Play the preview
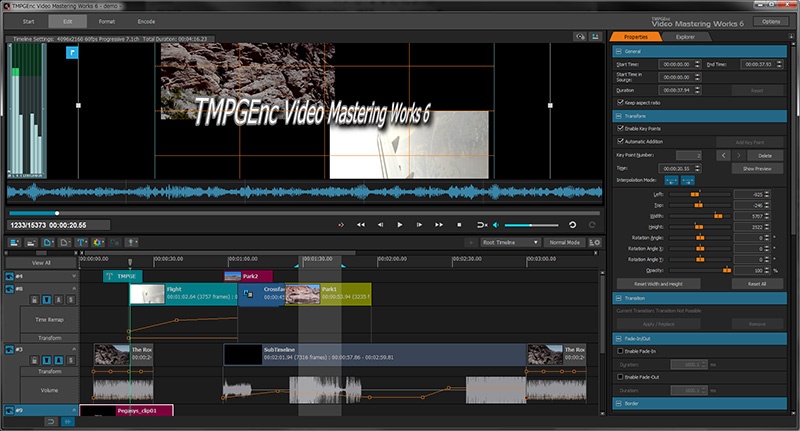The image size is (800, 431). [x=399, y=225]
